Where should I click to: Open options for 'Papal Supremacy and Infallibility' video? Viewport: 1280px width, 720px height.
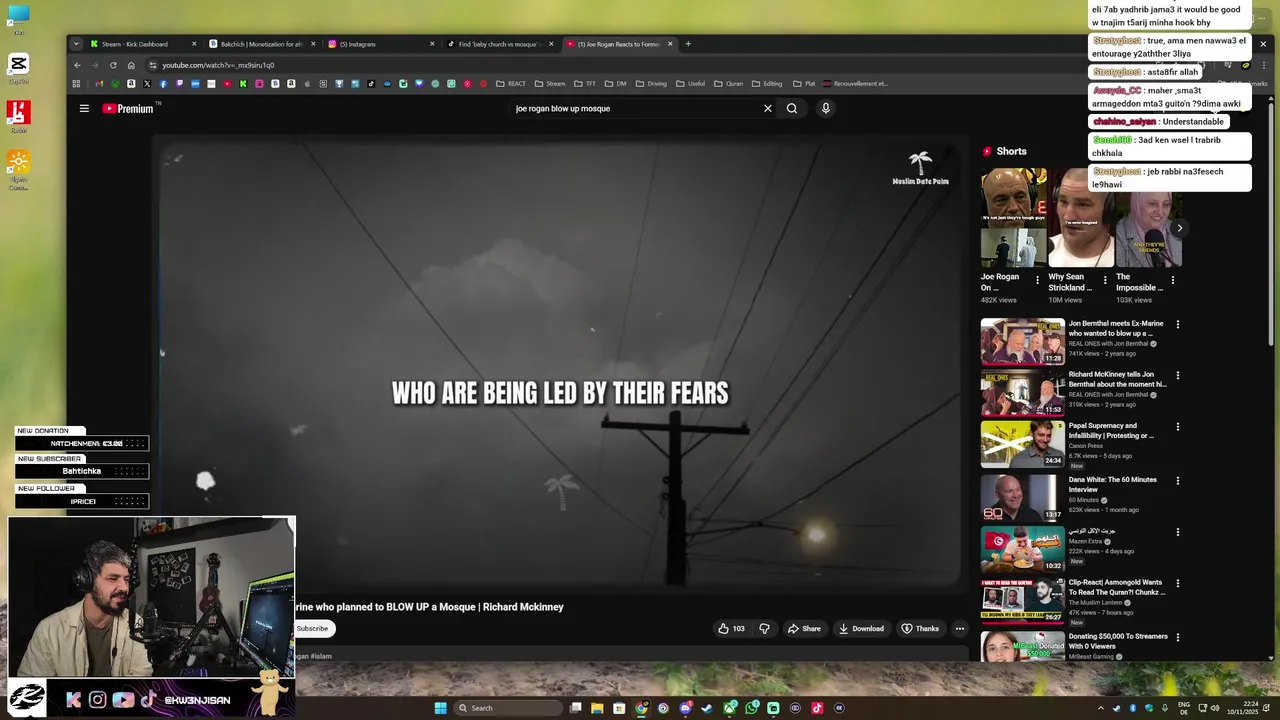coord(1177,427)
